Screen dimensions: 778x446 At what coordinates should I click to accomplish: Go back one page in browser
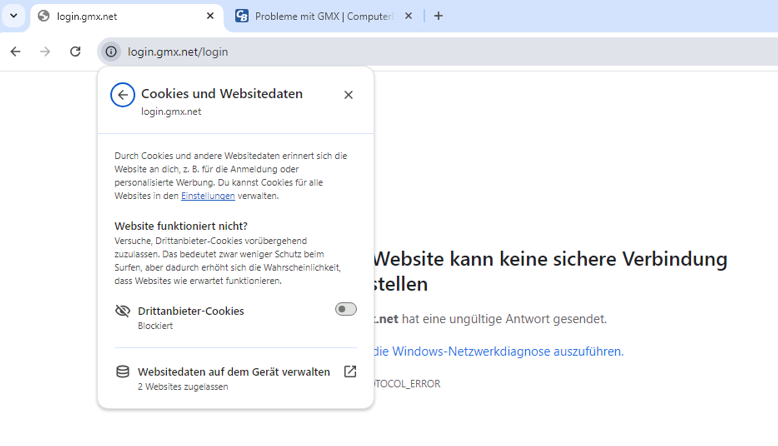tap(16, 52)
